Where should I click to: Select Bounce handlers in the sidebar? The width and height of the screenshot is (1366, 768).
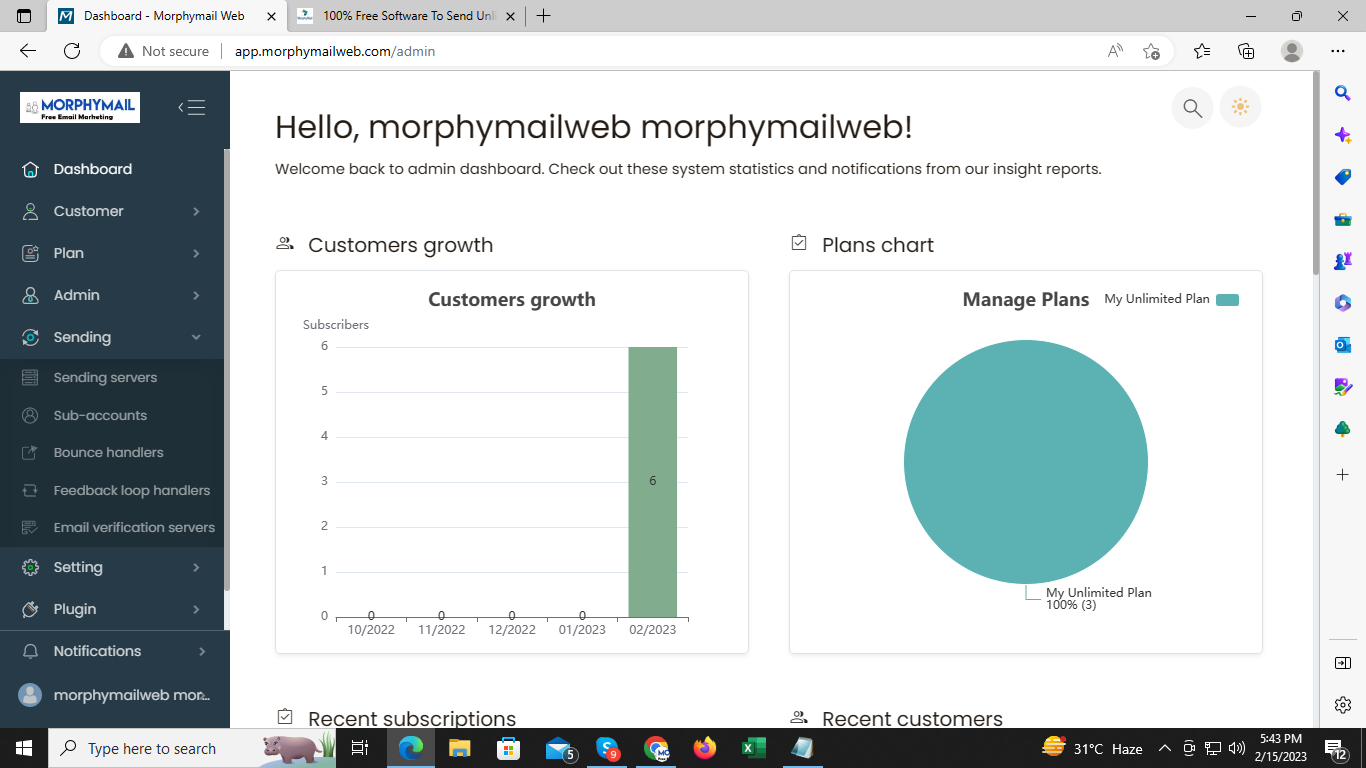point(108,453)
